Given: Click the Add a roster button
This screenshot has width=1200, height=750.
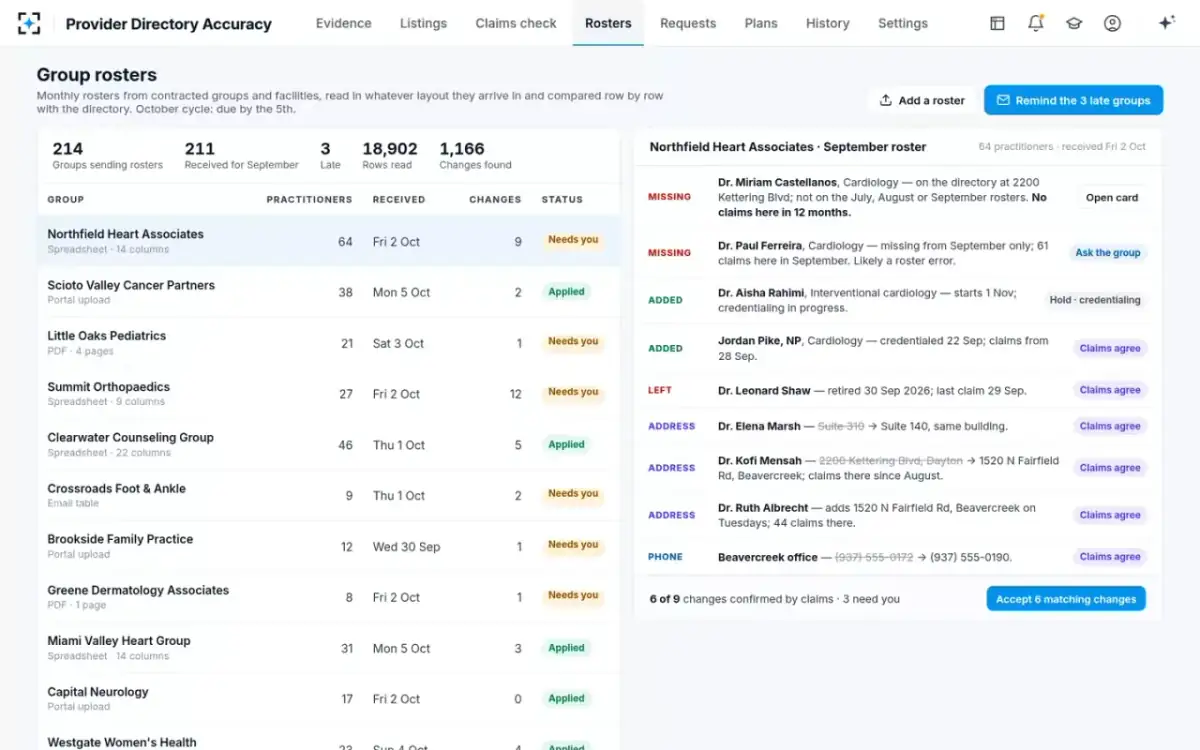Looking at the screenshot, I should pyautogui.click(x=922, y=100).
